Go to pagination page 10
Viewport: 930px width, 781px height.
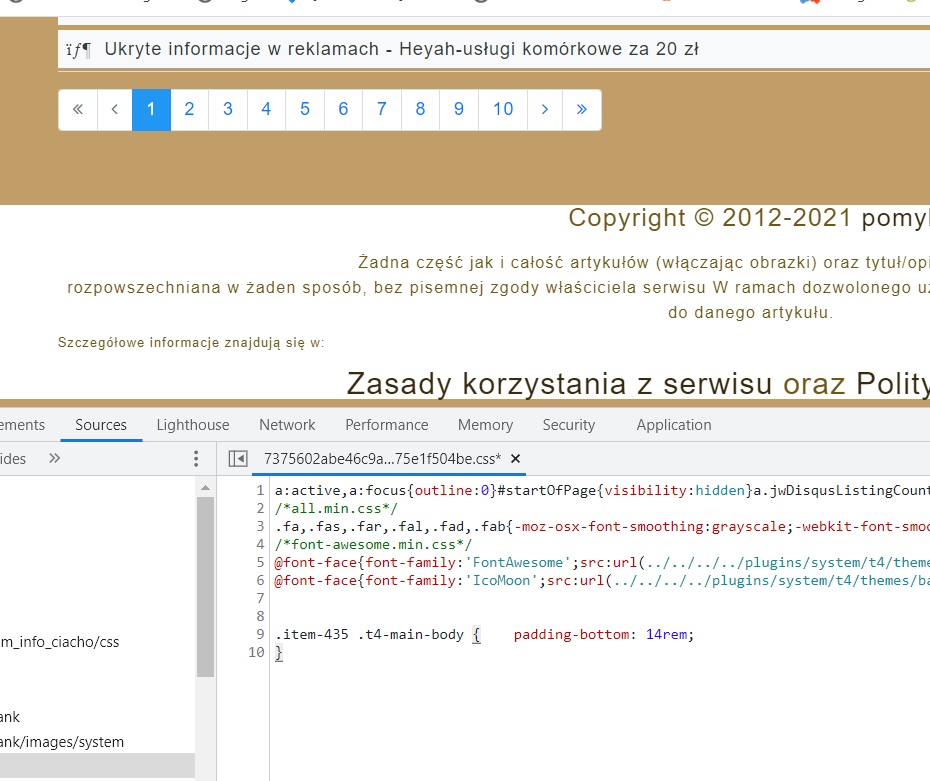[x=503, y=110]
